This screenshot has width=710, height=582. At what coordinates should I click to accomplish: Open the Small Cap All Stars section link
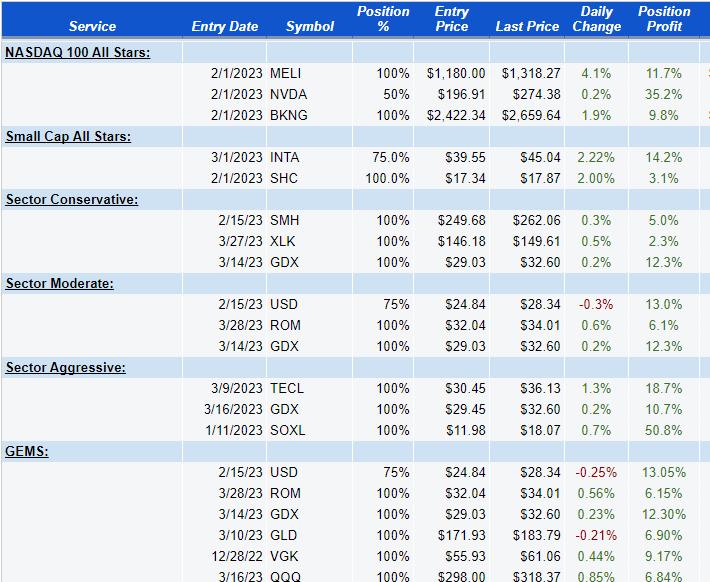coord(68,136)
